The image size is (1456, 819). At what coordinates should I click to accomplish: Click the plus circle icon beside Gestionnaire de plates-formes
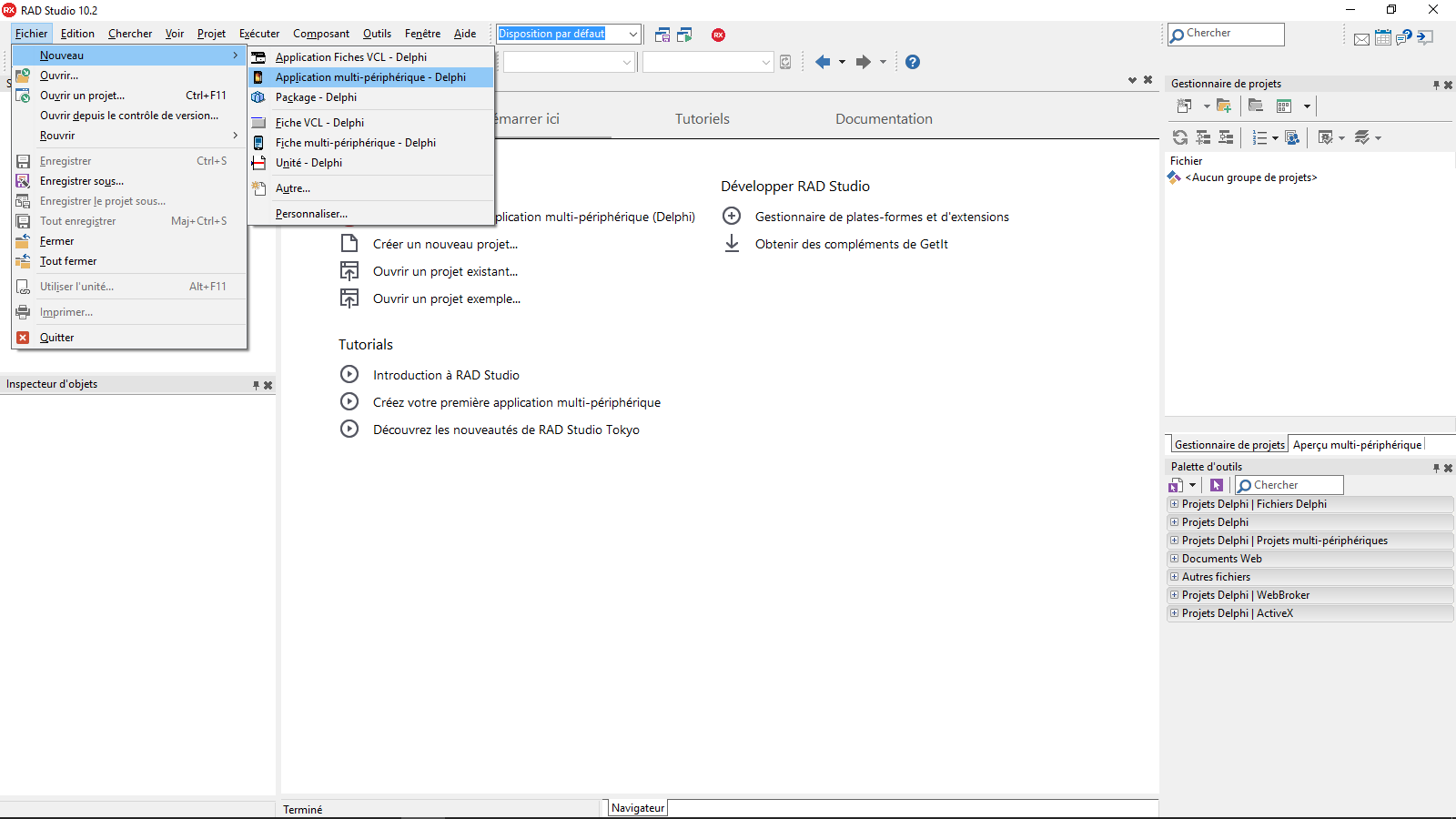[732, 217]
